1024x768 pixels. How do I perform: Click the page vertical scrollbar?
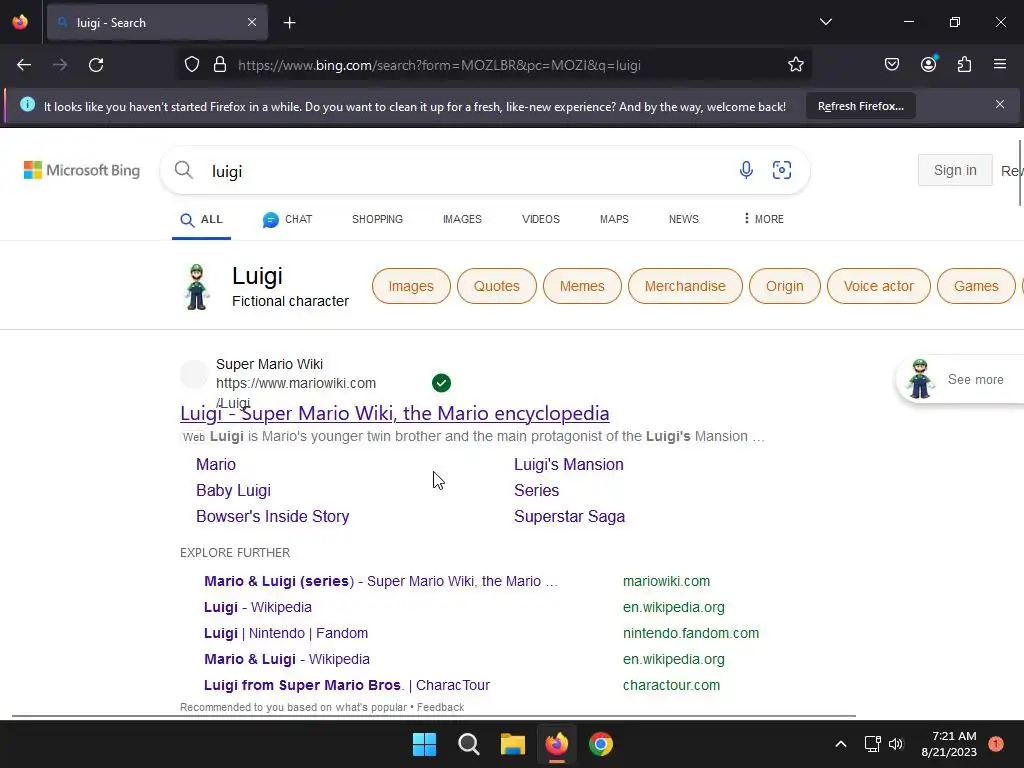pyautogui.click(x=1020, y=172)
